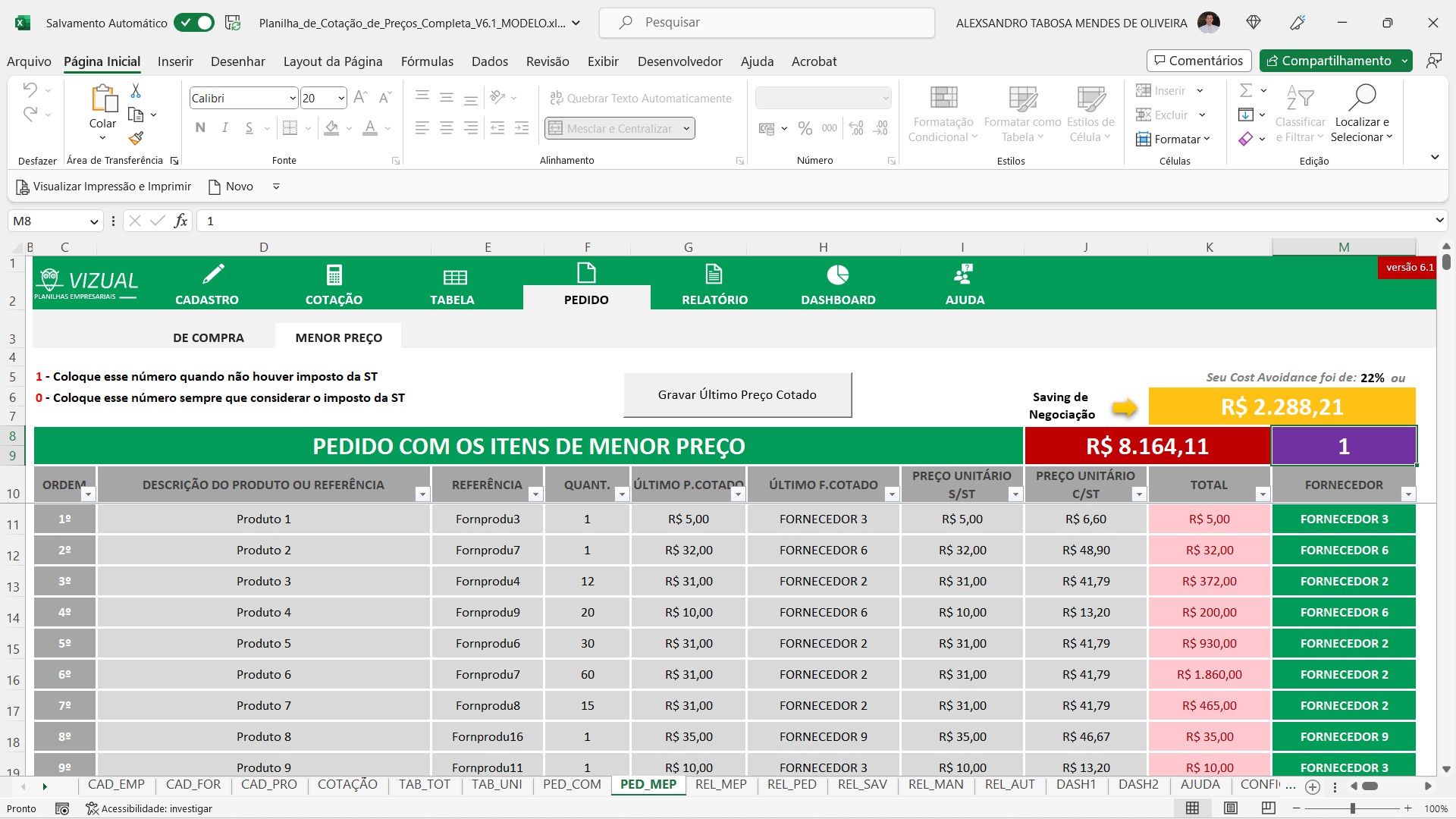This screenshot has height=819, width=1456.
Task: Open the number format dropdown
Action: tap(885, 98)
